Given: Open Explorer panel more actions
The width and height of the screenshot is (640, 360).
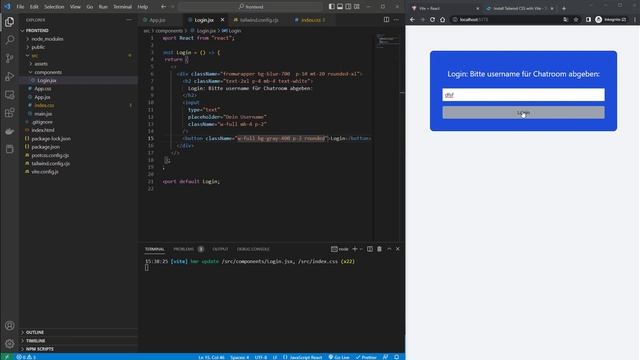Looking at the screenshot, I should [129, 20].
